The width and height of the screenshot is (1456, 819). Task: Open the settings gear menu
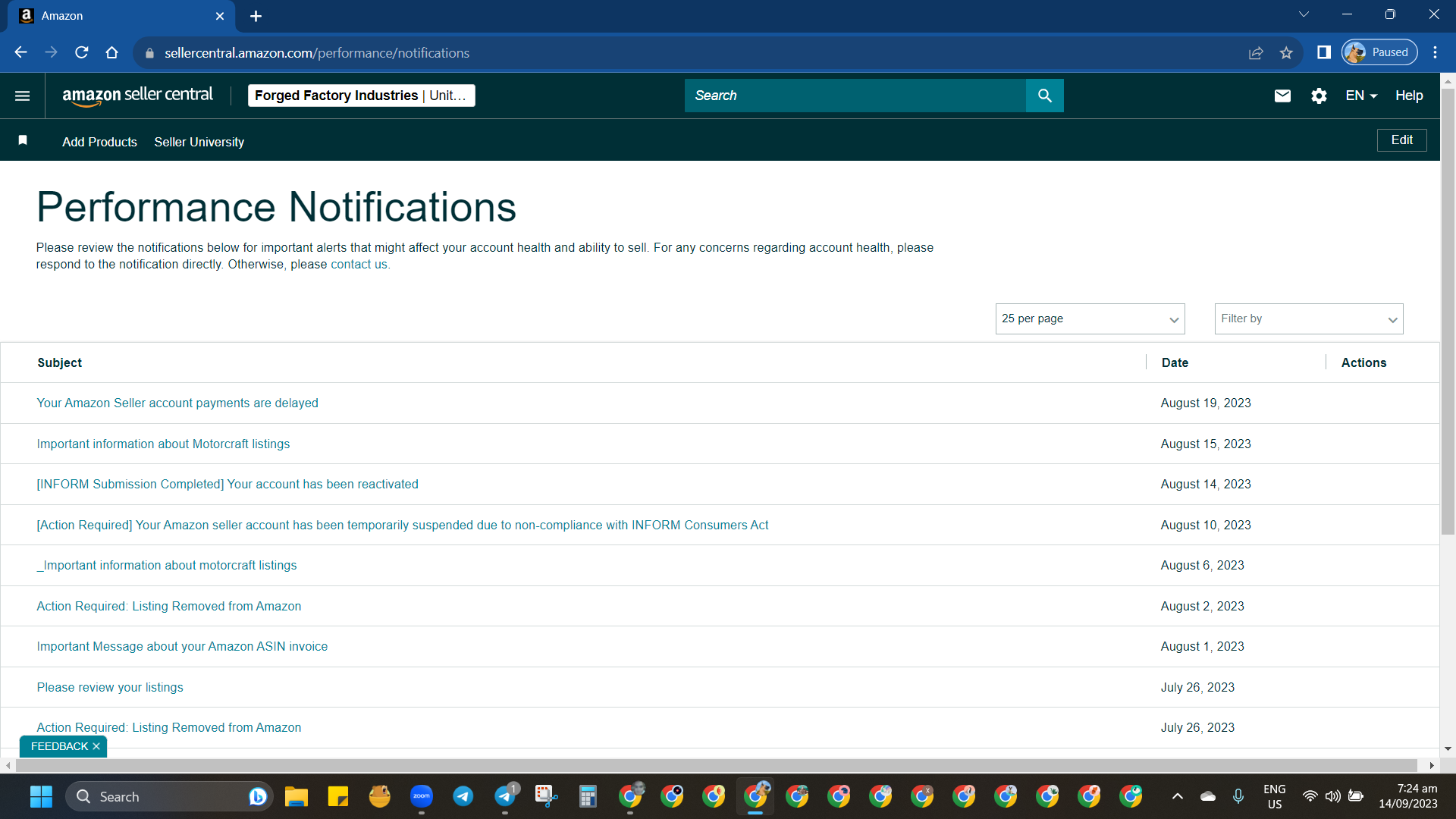pyautogui.click(x=1319, y=96)
